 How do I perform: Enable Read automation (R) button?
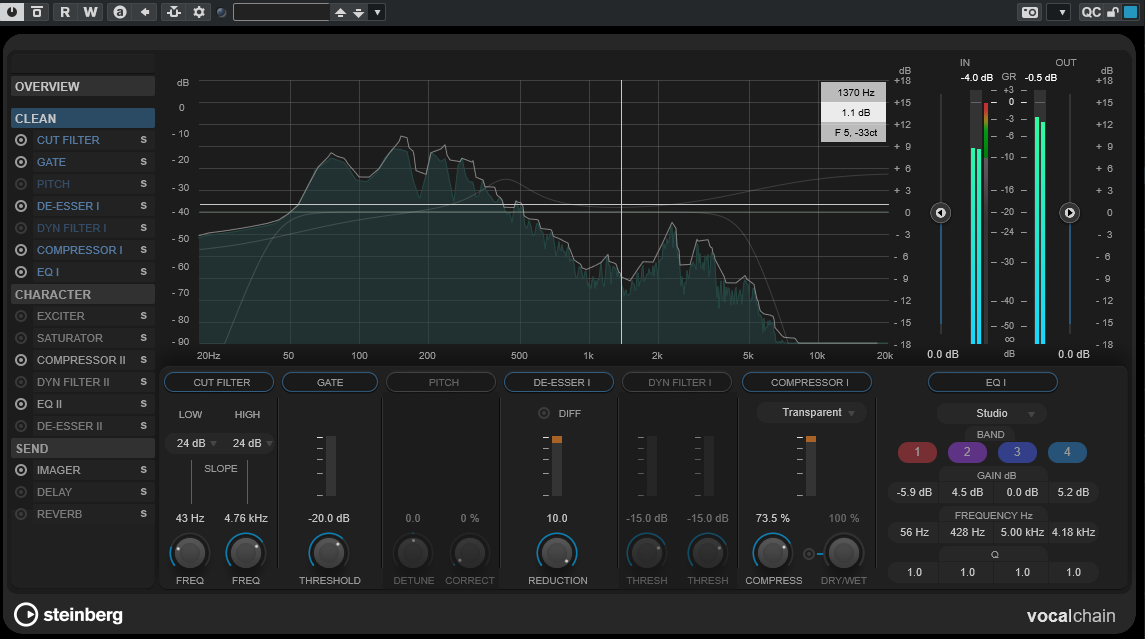pos(65,12)
